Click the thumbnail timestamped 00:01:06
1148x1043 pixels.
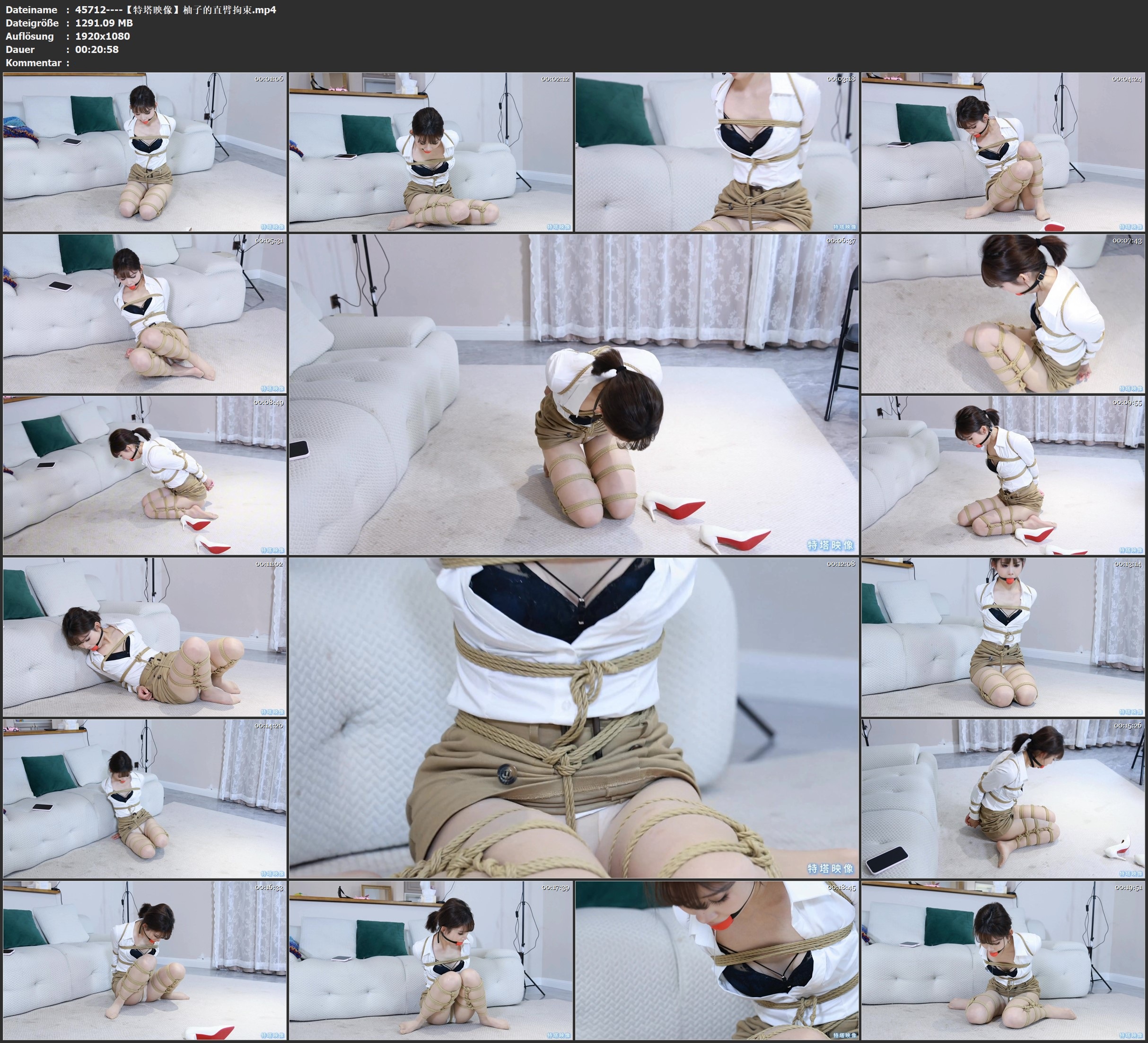pos(145,151)
